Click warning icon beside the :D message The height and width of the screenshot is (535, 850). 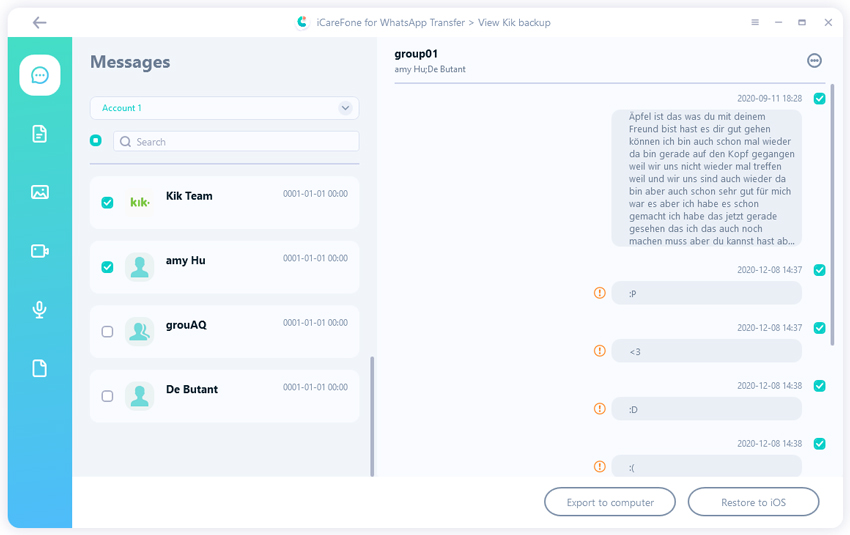[600, 409]
